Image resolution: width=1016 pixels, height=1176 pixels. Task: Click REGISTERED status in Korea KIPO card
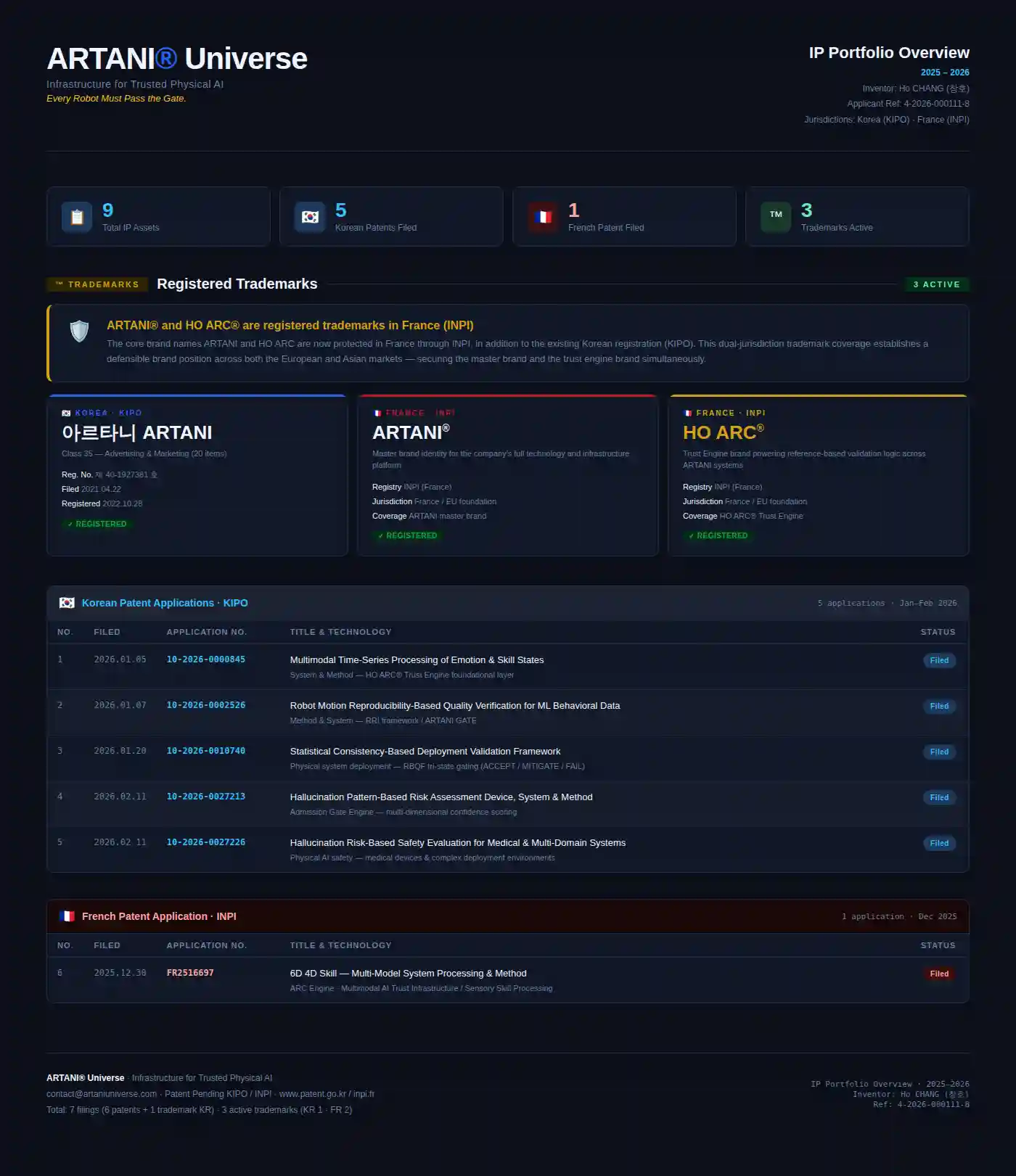(x=97, y=524)
